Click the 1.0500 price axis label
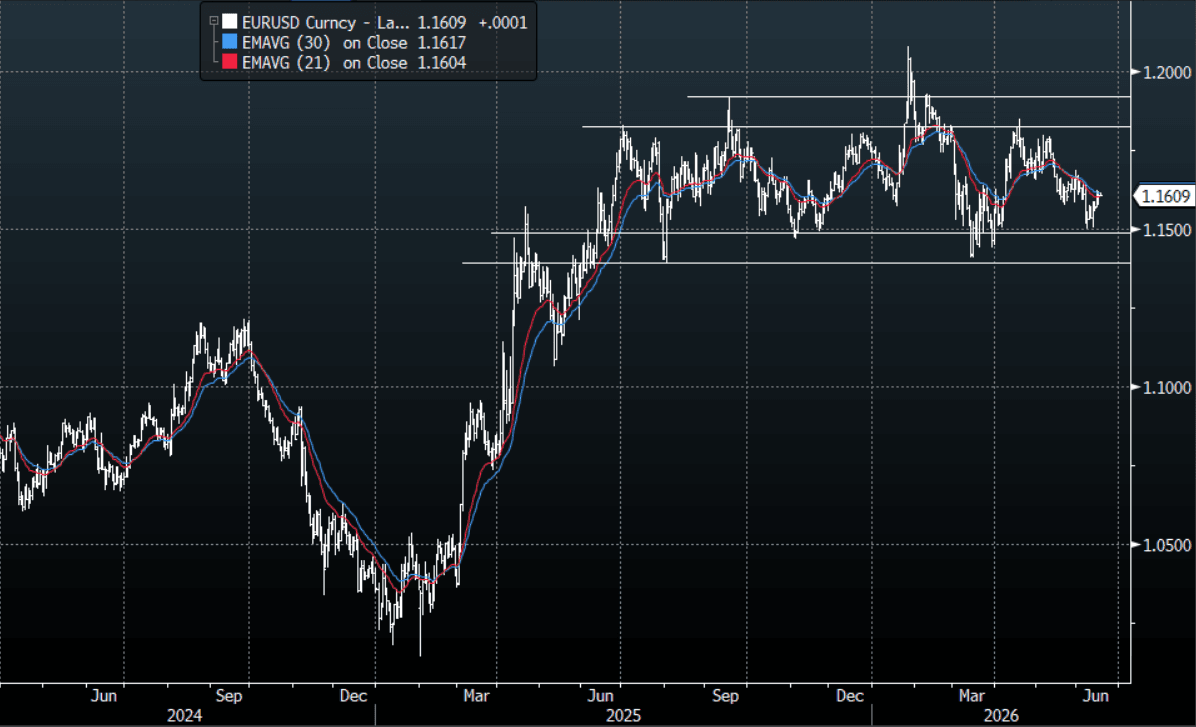This screenshot has width=1196, height=727. (x=1166, y=545)
